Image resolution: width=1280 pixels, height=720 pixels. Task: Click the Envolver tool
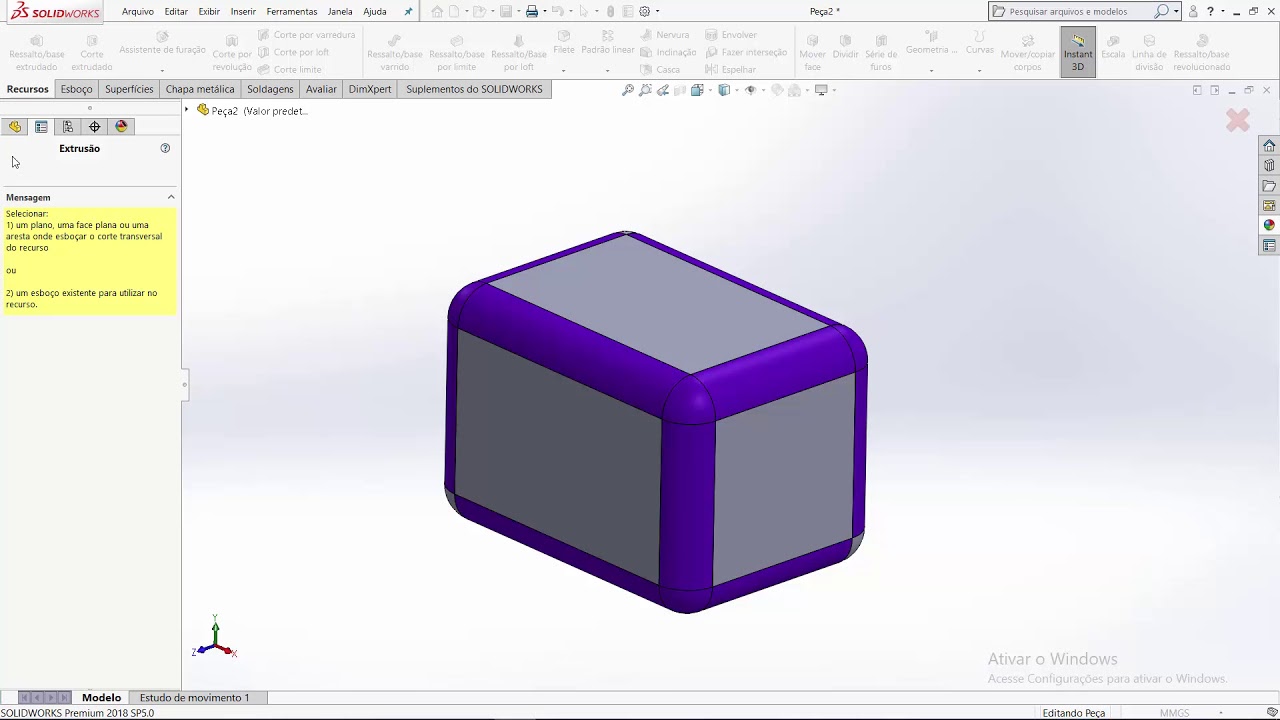pos(731,35)
